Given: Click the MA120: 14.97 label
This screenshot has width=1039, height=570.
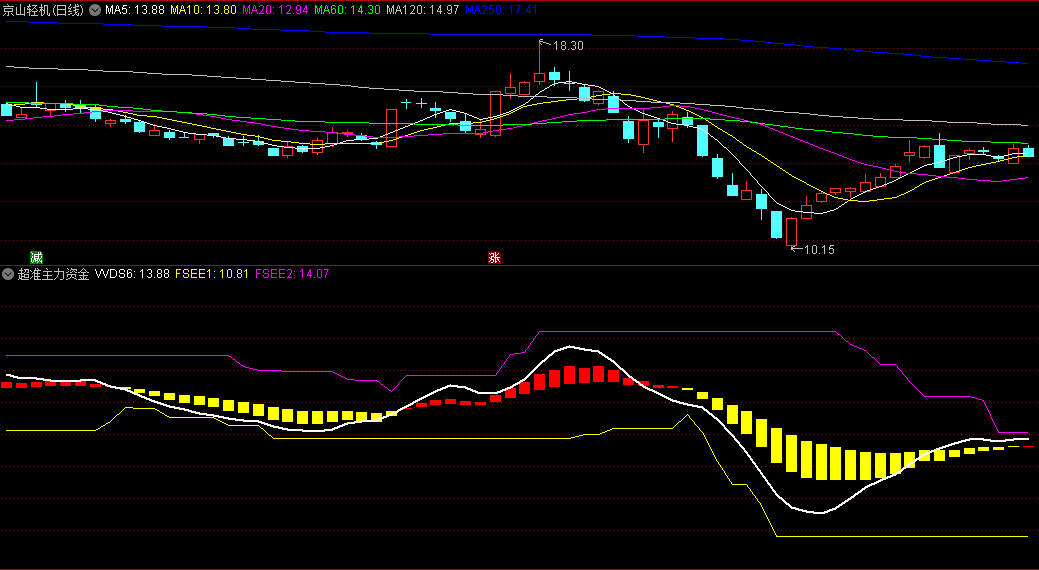Looking at the screenshot, I should coord(423,10).
